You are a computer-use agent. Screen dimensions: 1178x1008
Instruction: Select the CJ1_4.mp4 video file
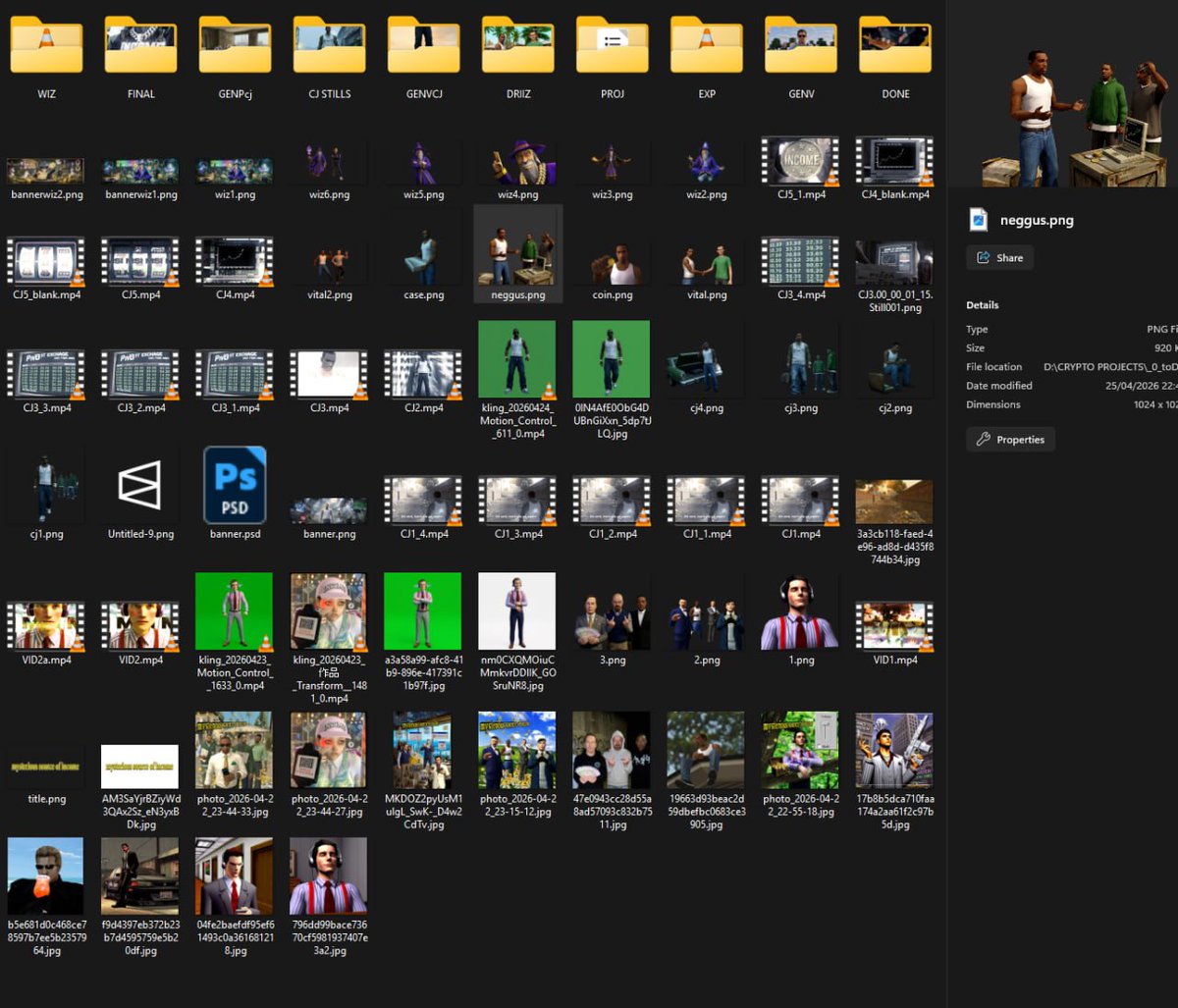click(423, 501)
